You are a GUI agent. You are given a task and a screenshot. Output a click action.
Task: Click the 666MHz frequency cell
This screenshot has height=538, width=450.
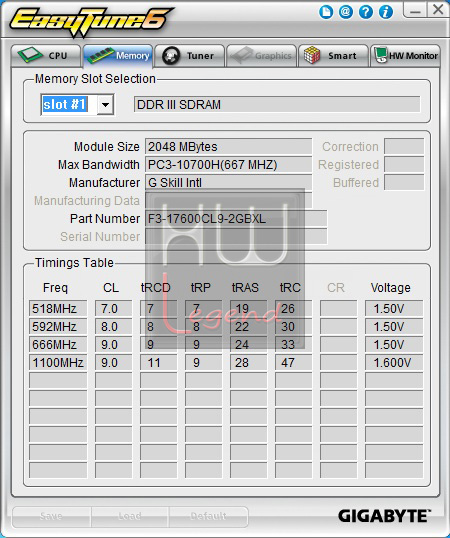[x=58, y=344]
